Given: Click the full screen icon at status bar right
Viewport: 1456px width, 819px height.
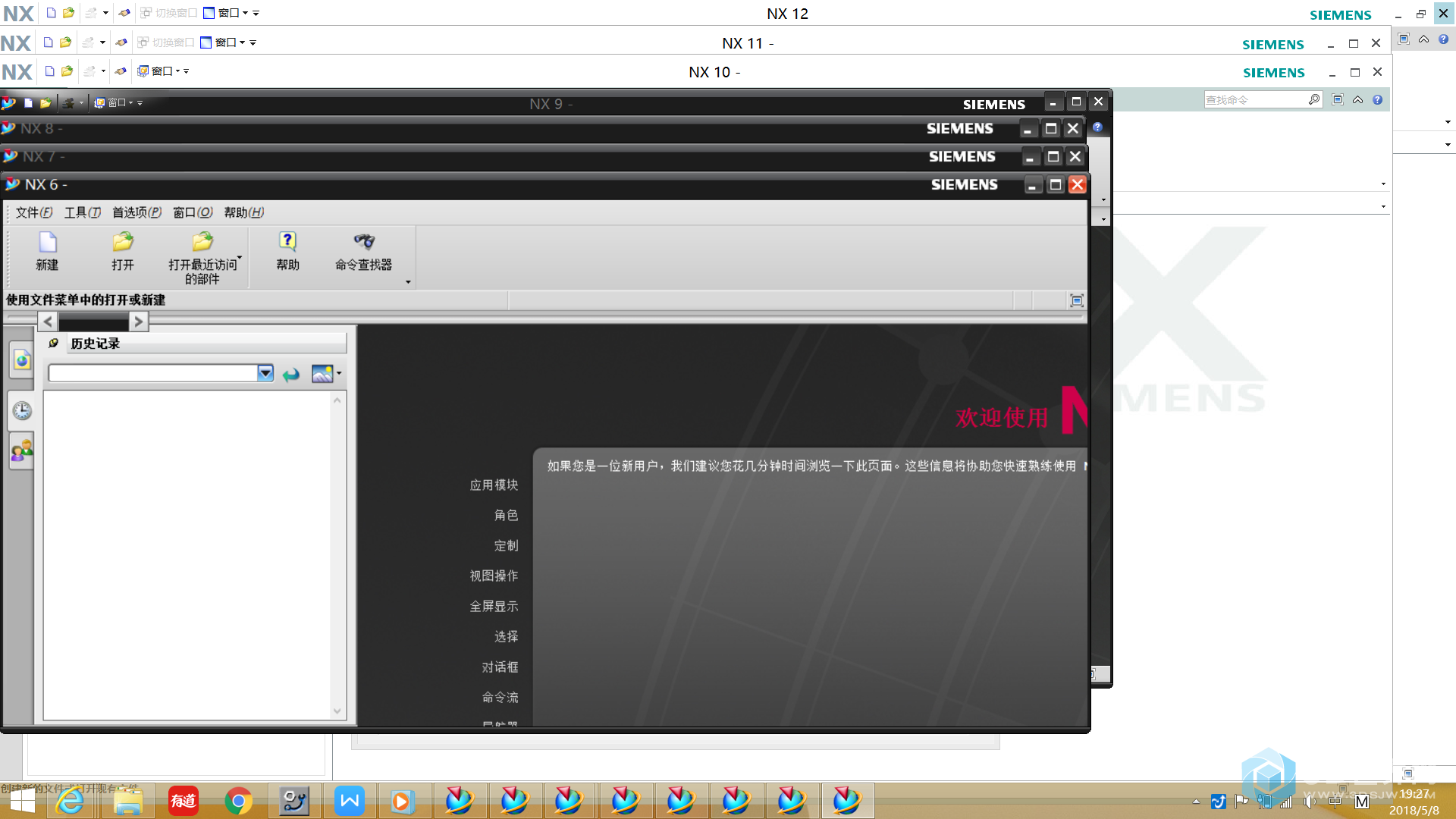Looking at the screenshot, I should 1076,301.
